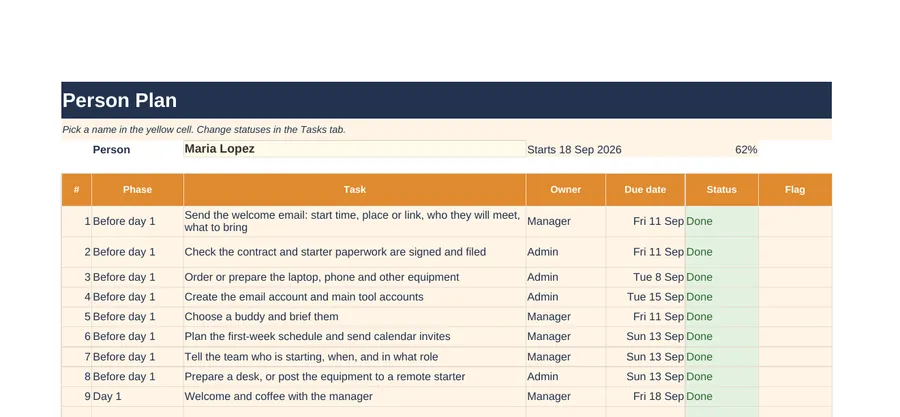Click the Done status for task 1
The height and width of the screenshot is (417, 900).
[x=721, y=221]
